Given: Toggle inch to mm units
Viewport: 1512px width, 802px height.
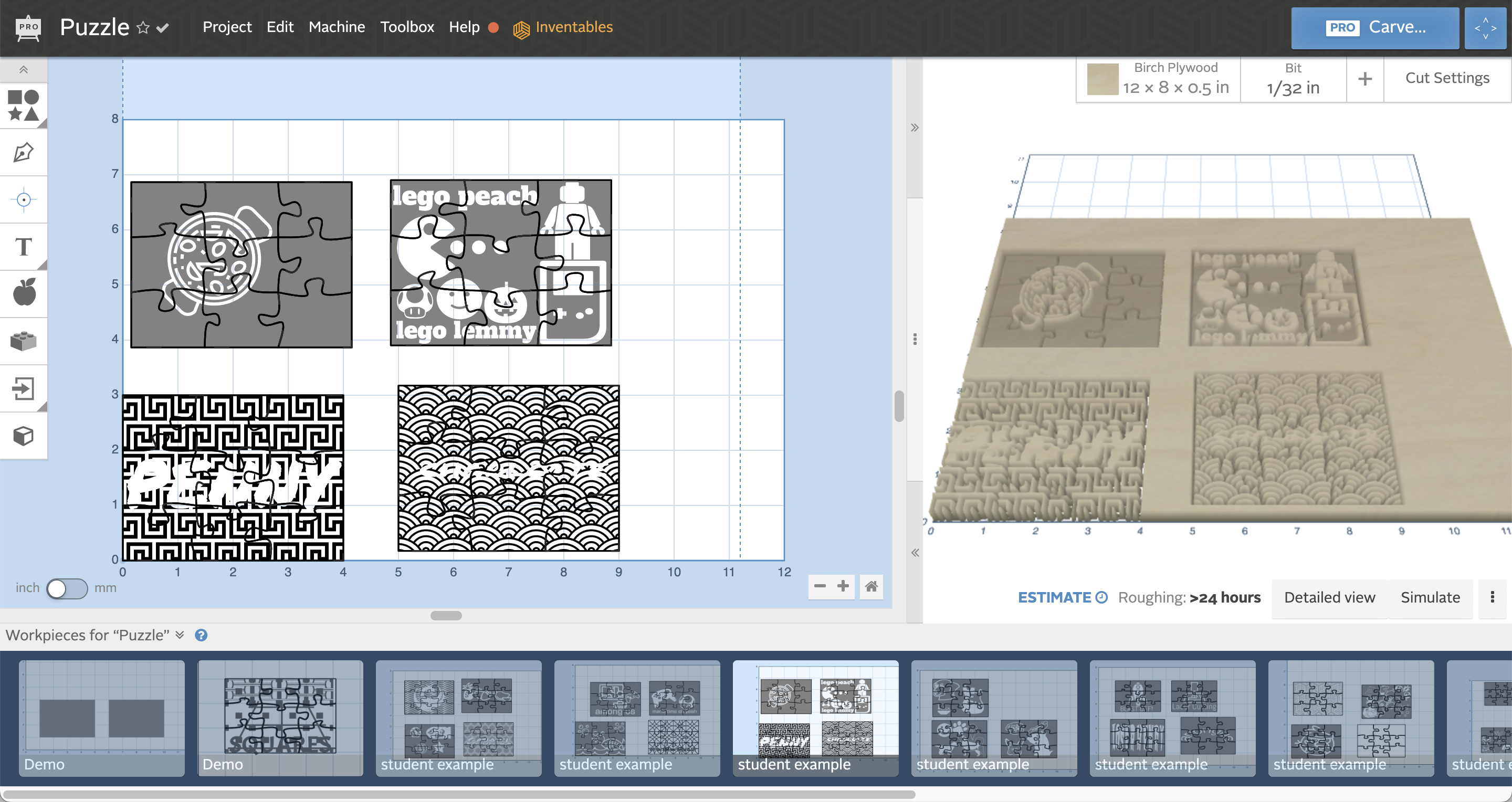Looking at the screenshot, I should point(67,588).
